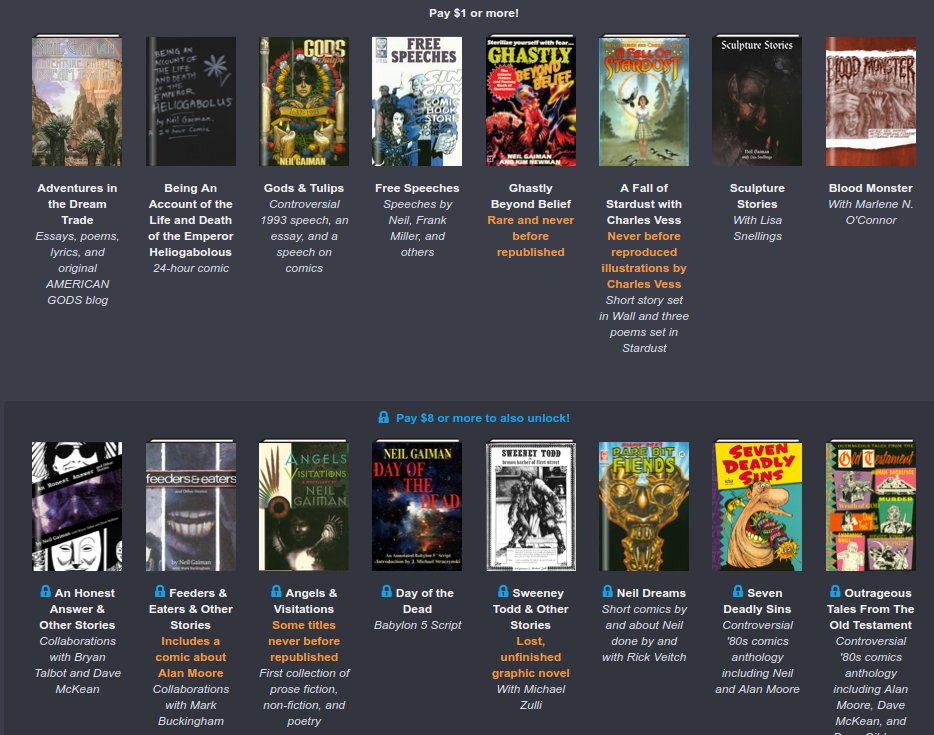
Task: Click Gods & Tulips title text
Action: coord(304,188)
